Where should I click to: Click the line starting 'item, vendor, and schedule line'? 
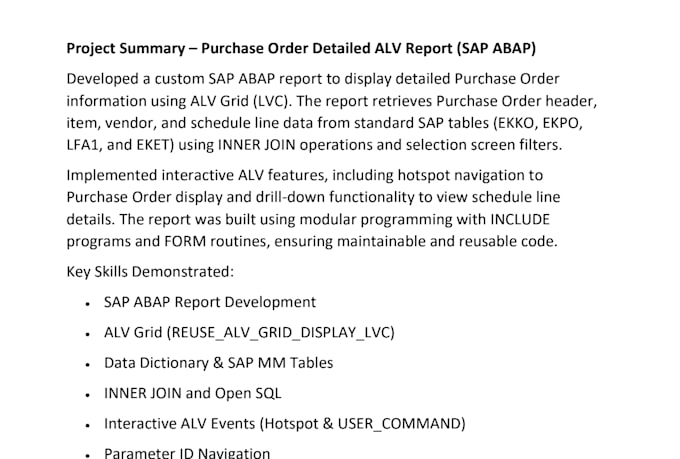click(x=324, y=123)
